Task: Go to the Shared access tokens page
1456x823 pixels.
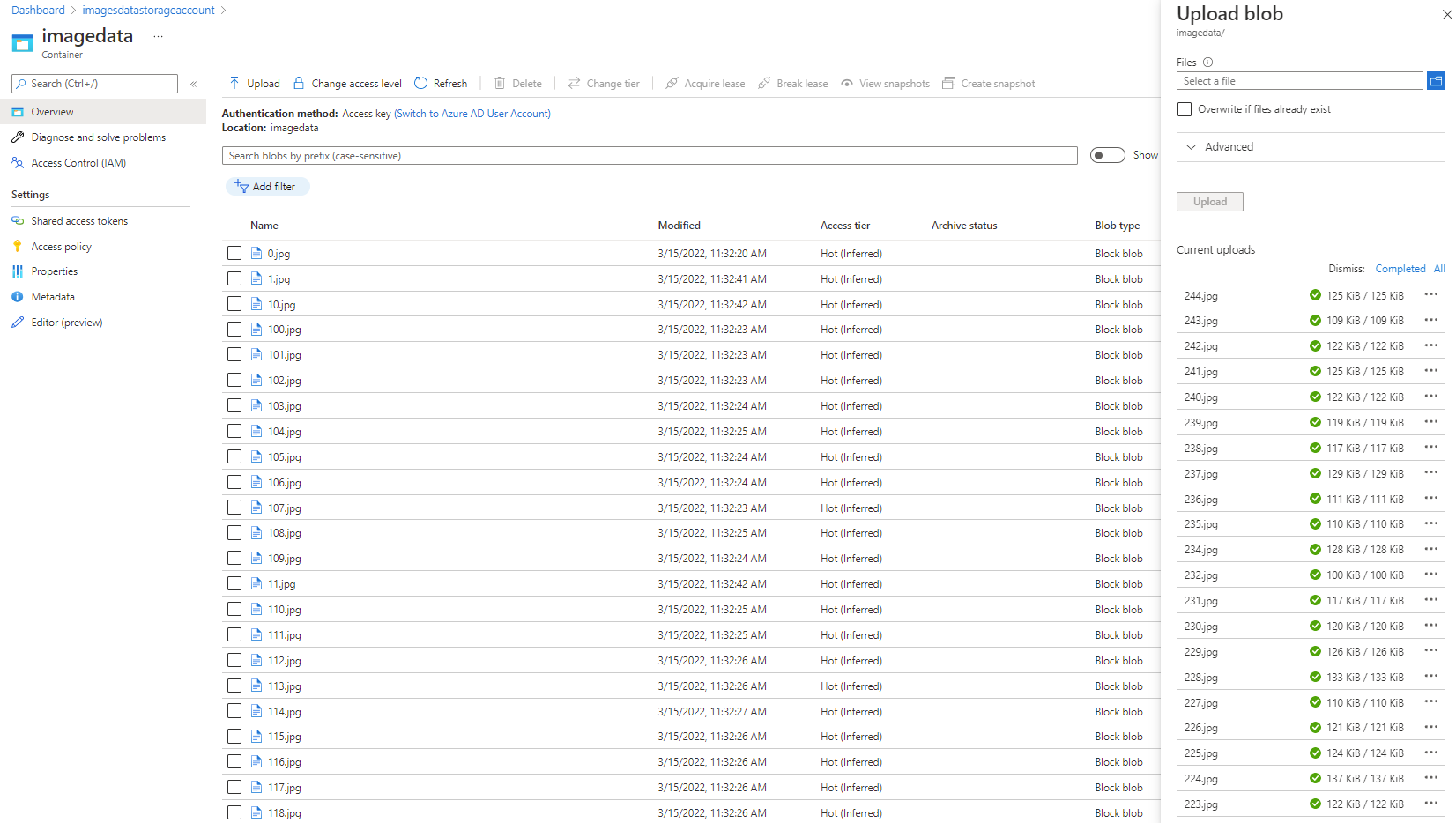Action: (x=78, y=220)
